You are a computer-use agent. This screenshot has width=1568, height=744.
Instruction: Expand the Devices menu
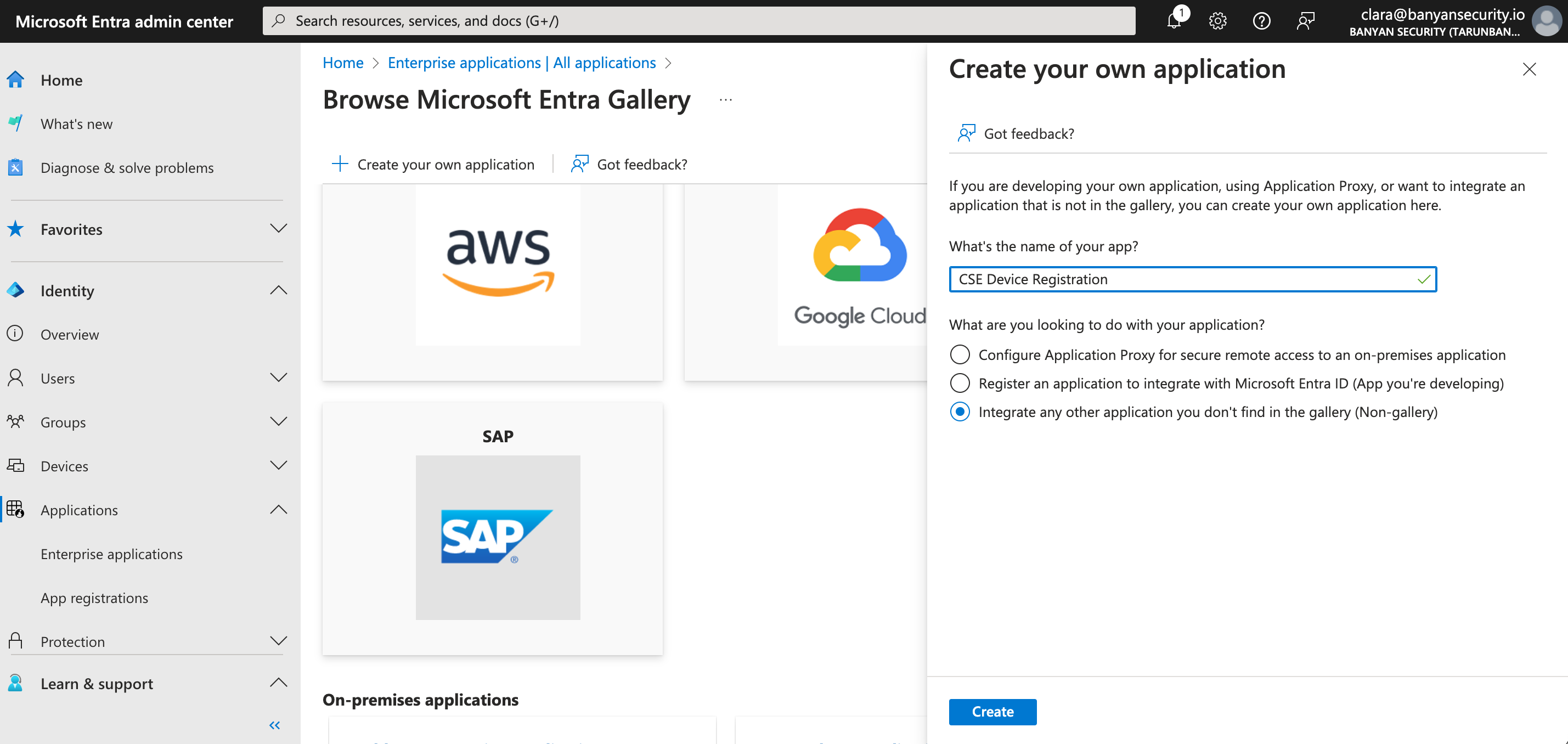[x=278, y=466]
